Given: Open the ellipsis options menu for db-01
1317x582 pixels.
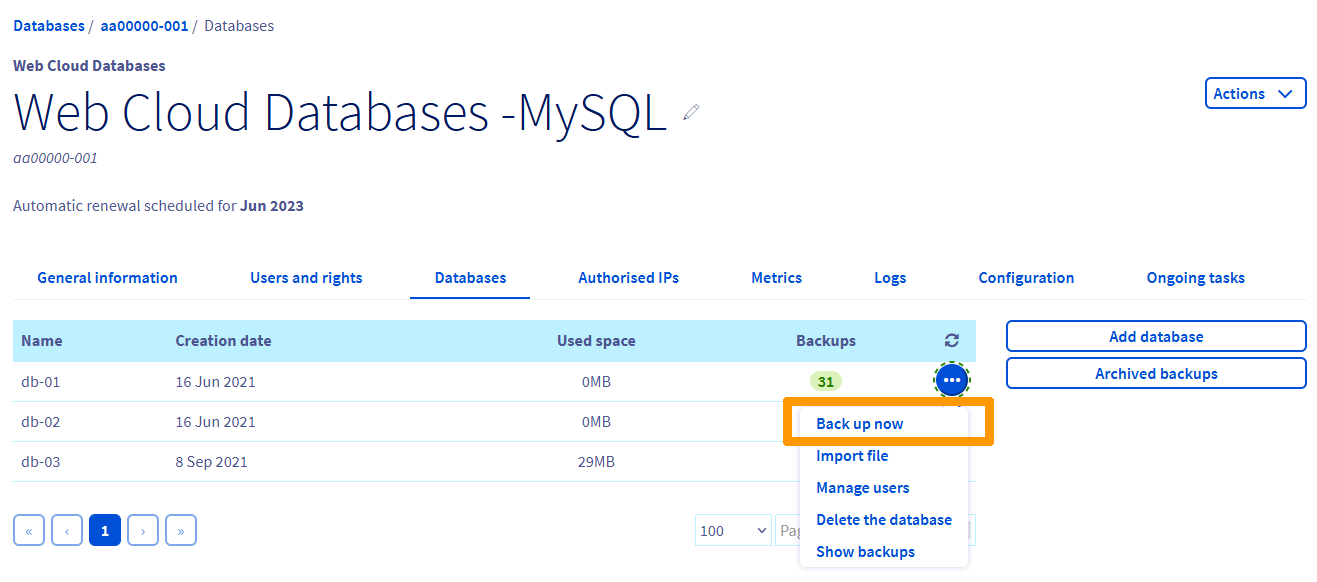Looking at the screenshot, I should click(951, 380).
